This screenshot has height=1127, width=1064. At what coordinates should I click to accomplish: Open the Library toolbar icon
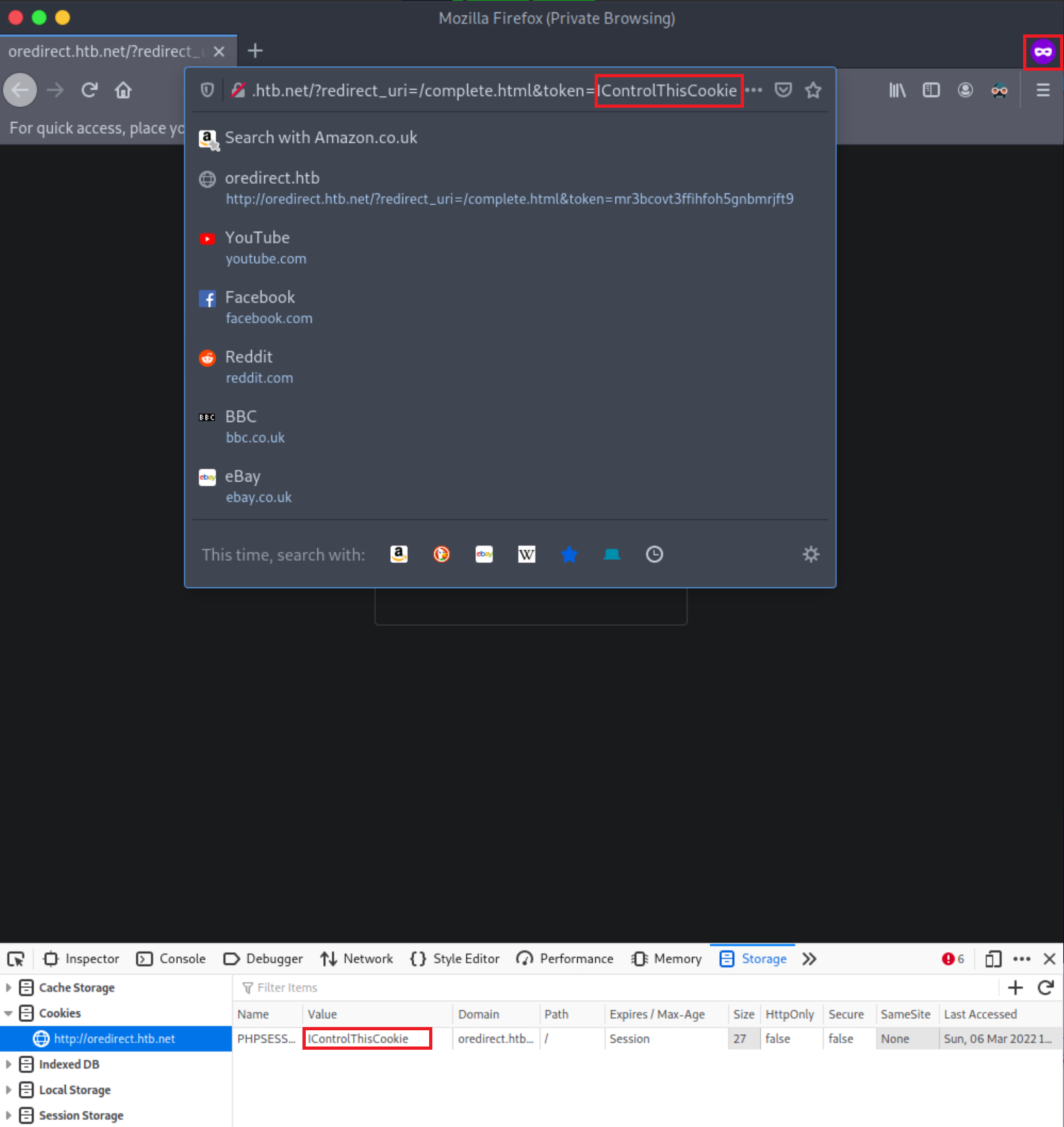coord(897,90)
